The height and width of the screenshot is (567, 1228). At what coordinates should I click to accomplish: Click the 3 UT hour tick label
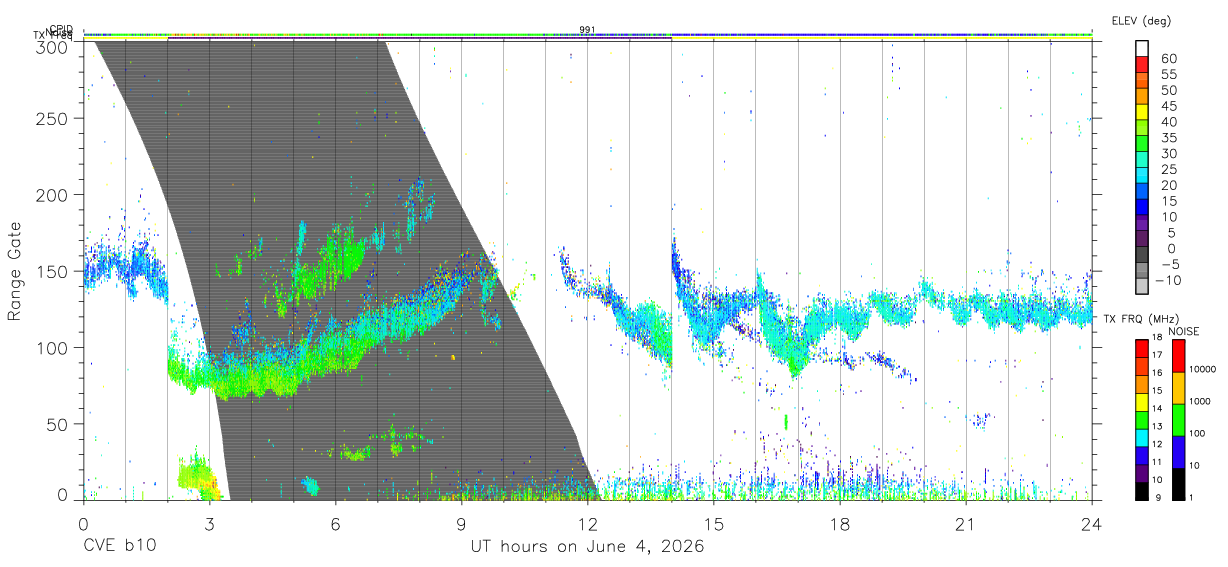209,525
